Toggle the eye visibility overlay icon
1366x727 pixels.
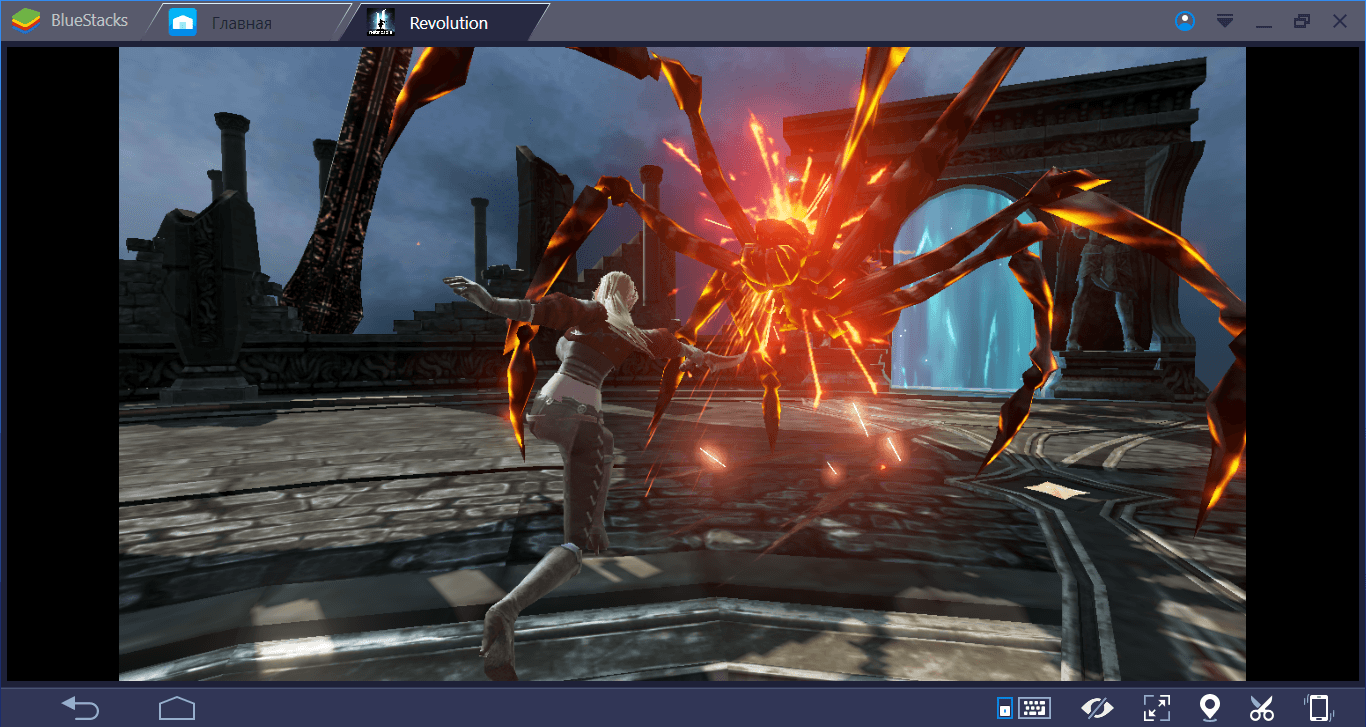(x=1097, y=708)
